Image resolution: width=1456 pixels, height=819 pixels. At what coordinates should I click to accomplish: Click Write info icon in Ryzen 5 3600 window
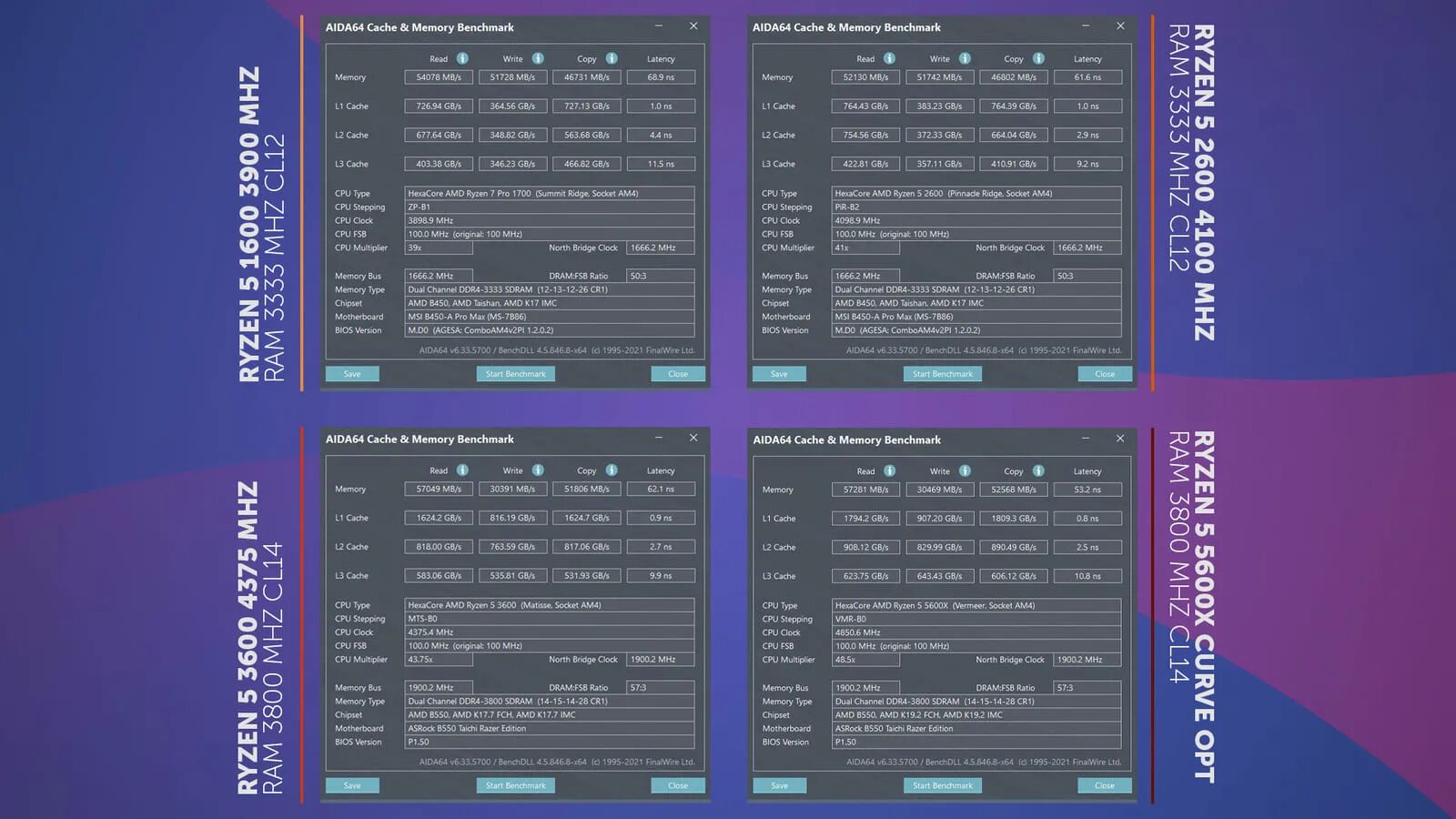pos(538,470)
